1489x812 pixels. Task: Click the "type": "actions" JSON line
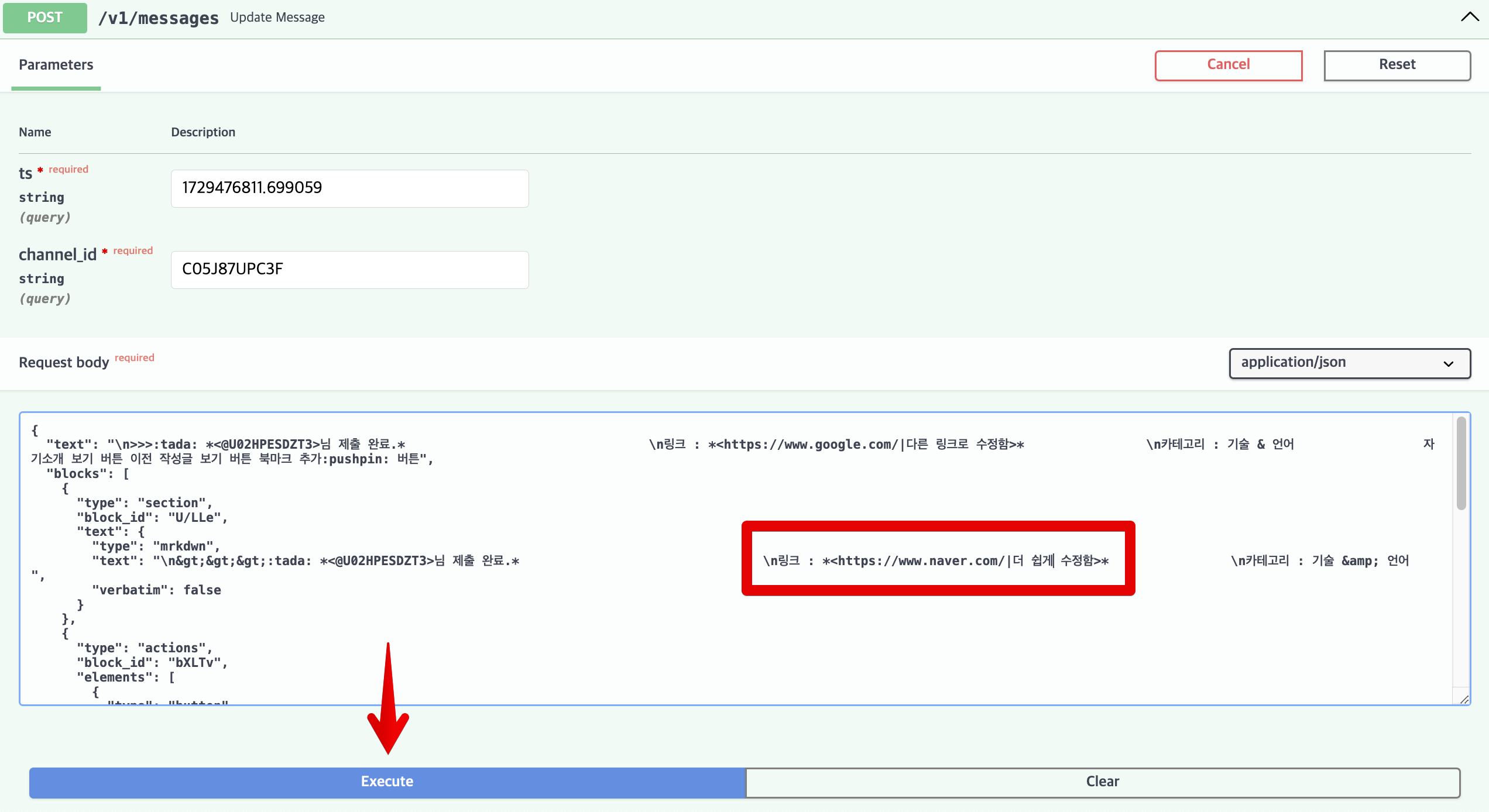(x=145, y=648)
